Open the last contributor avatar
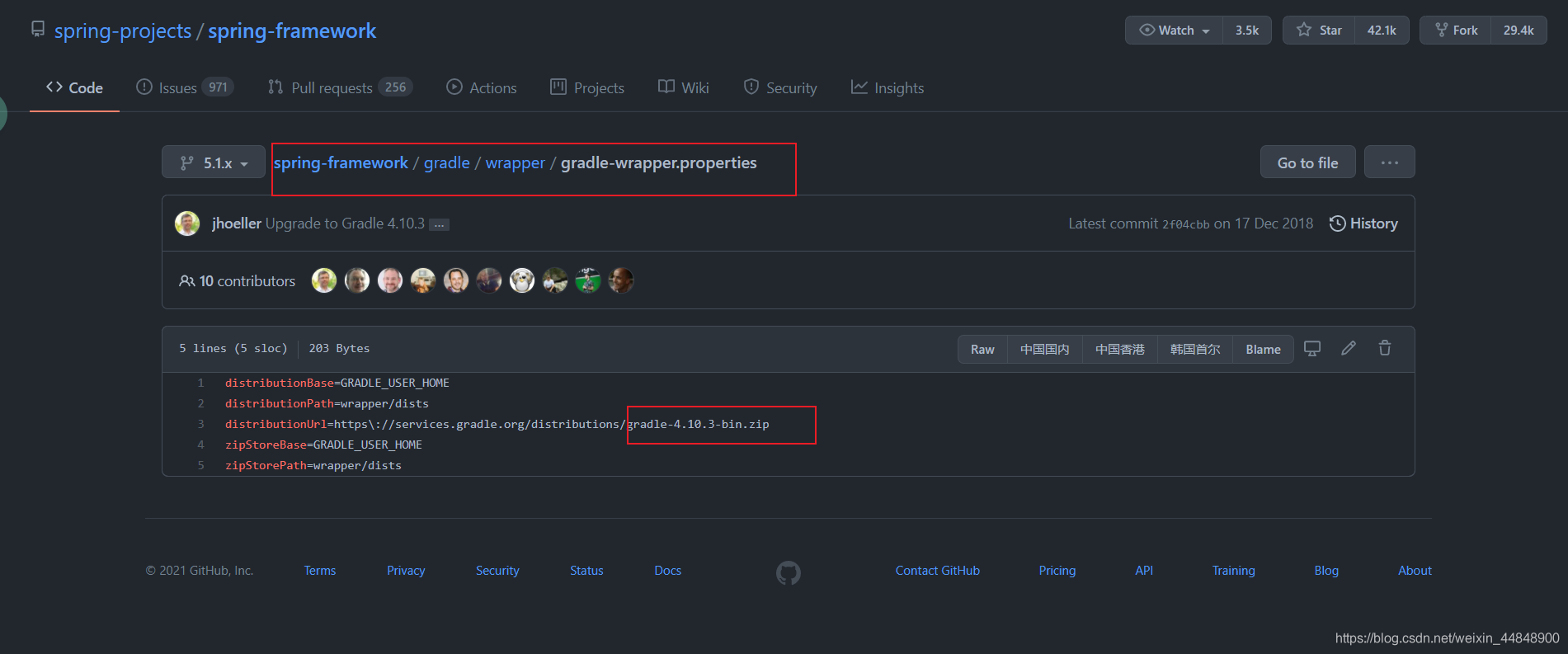1568x654 pixels. coord(621,280)
